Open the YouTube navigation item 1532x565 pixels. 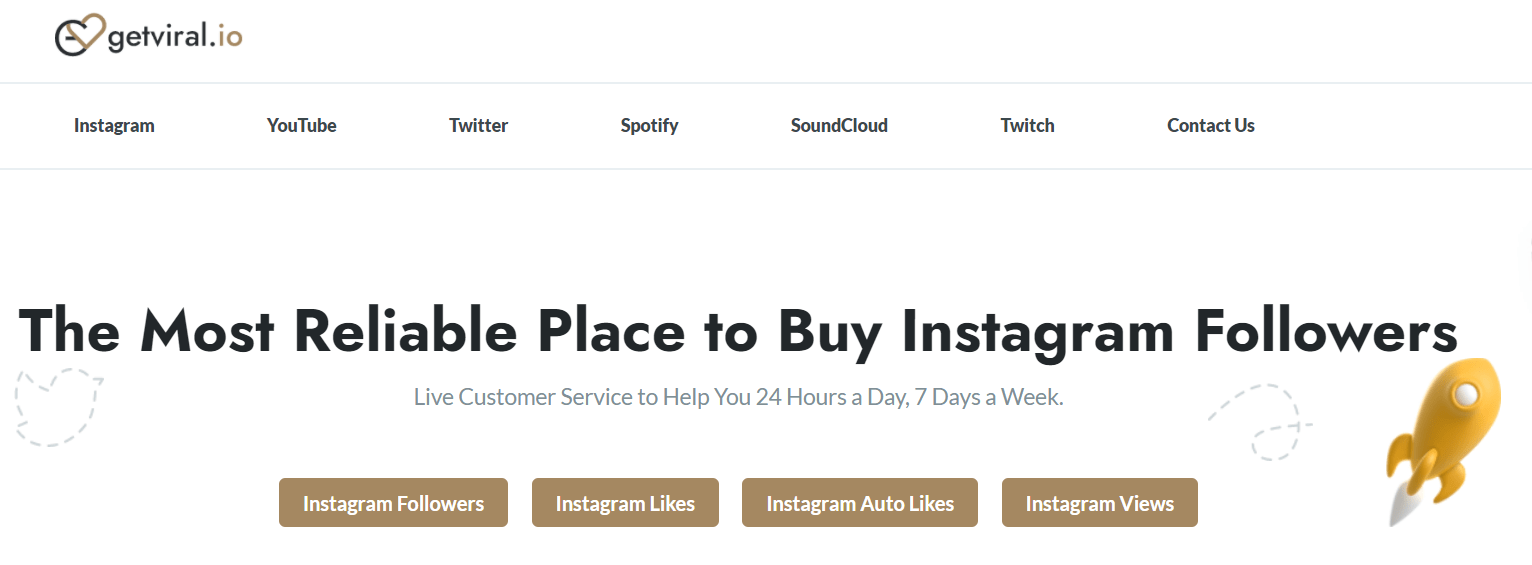301,126
